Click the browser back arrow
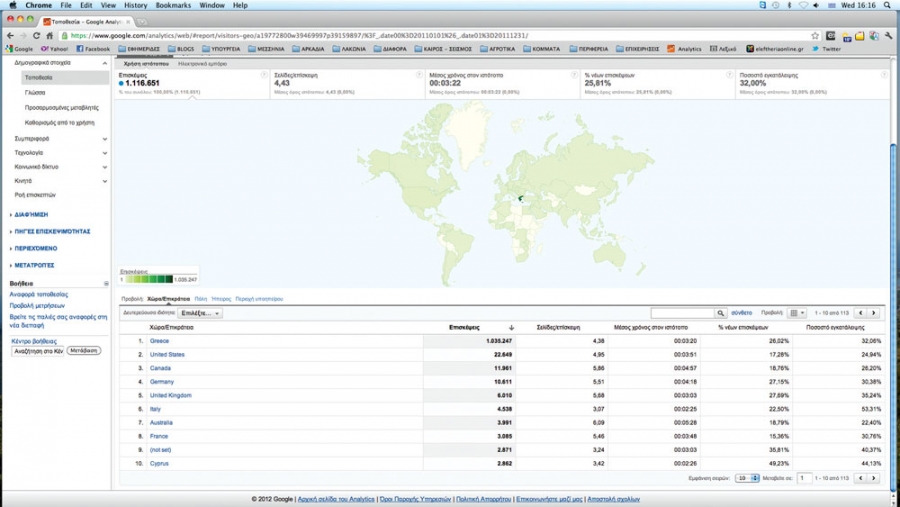 (11, 35)
